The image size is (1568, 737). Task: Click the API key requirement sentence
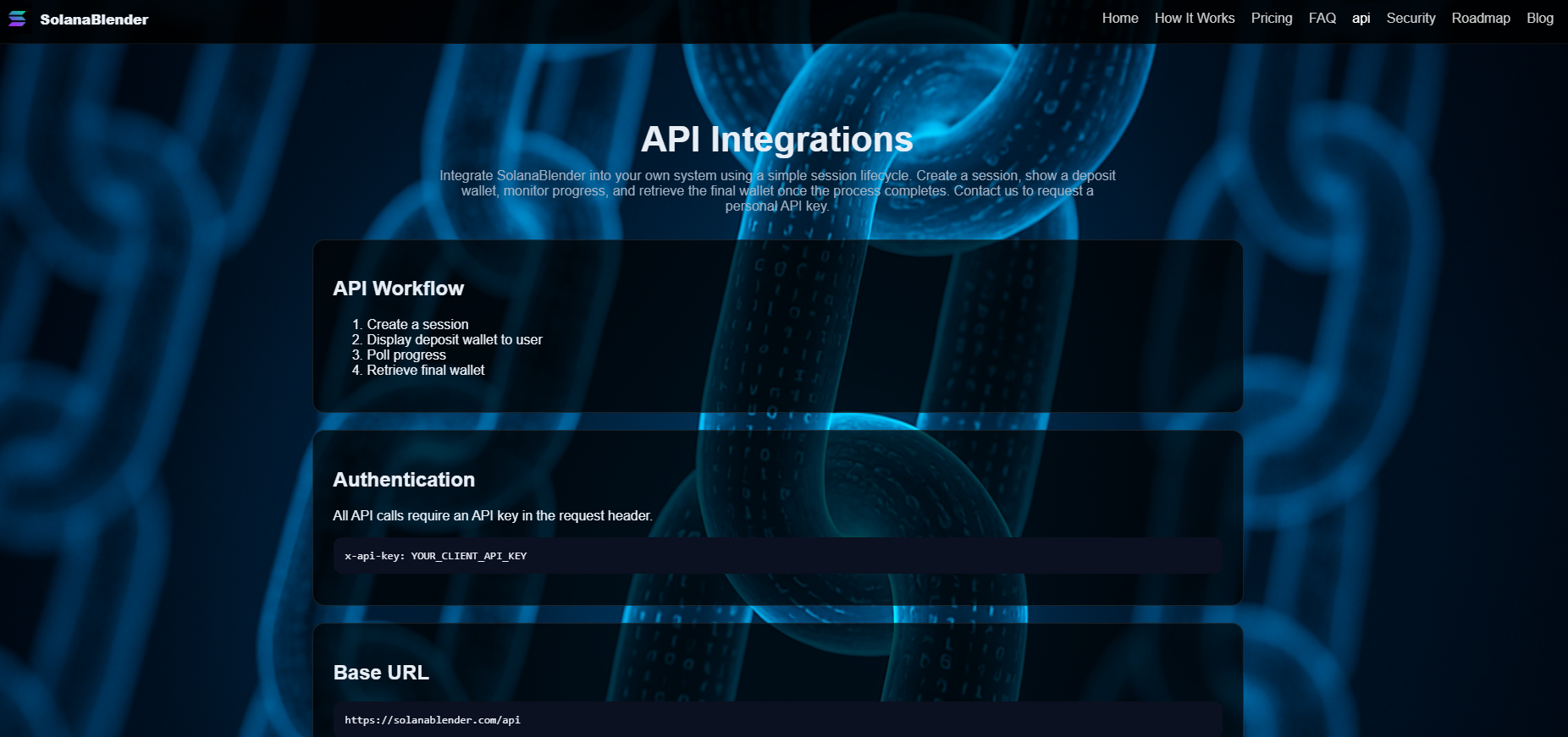[493, 515]
